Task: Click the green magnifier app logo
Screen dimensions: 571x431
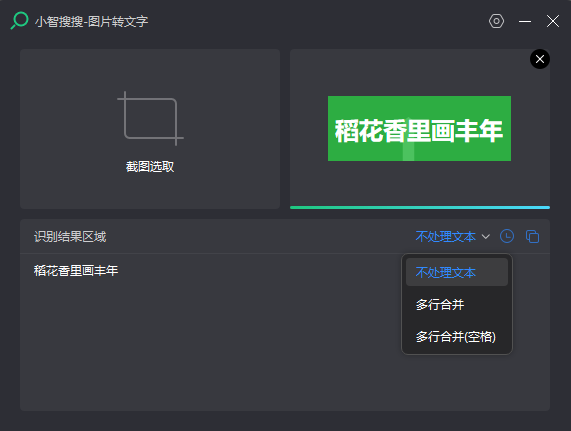Action: 19,20
